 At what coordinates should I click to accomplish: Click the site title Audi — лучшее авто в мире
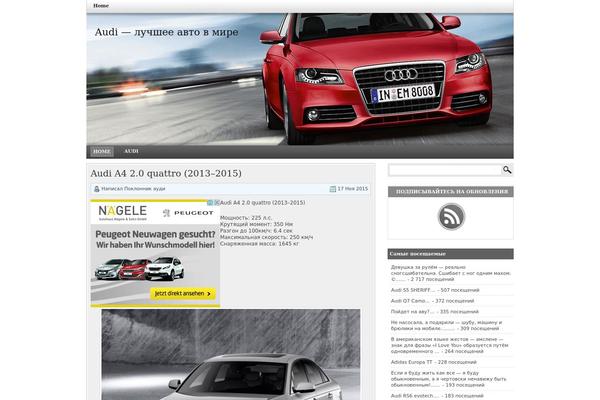pyautogui.click(x=166, y=32)
